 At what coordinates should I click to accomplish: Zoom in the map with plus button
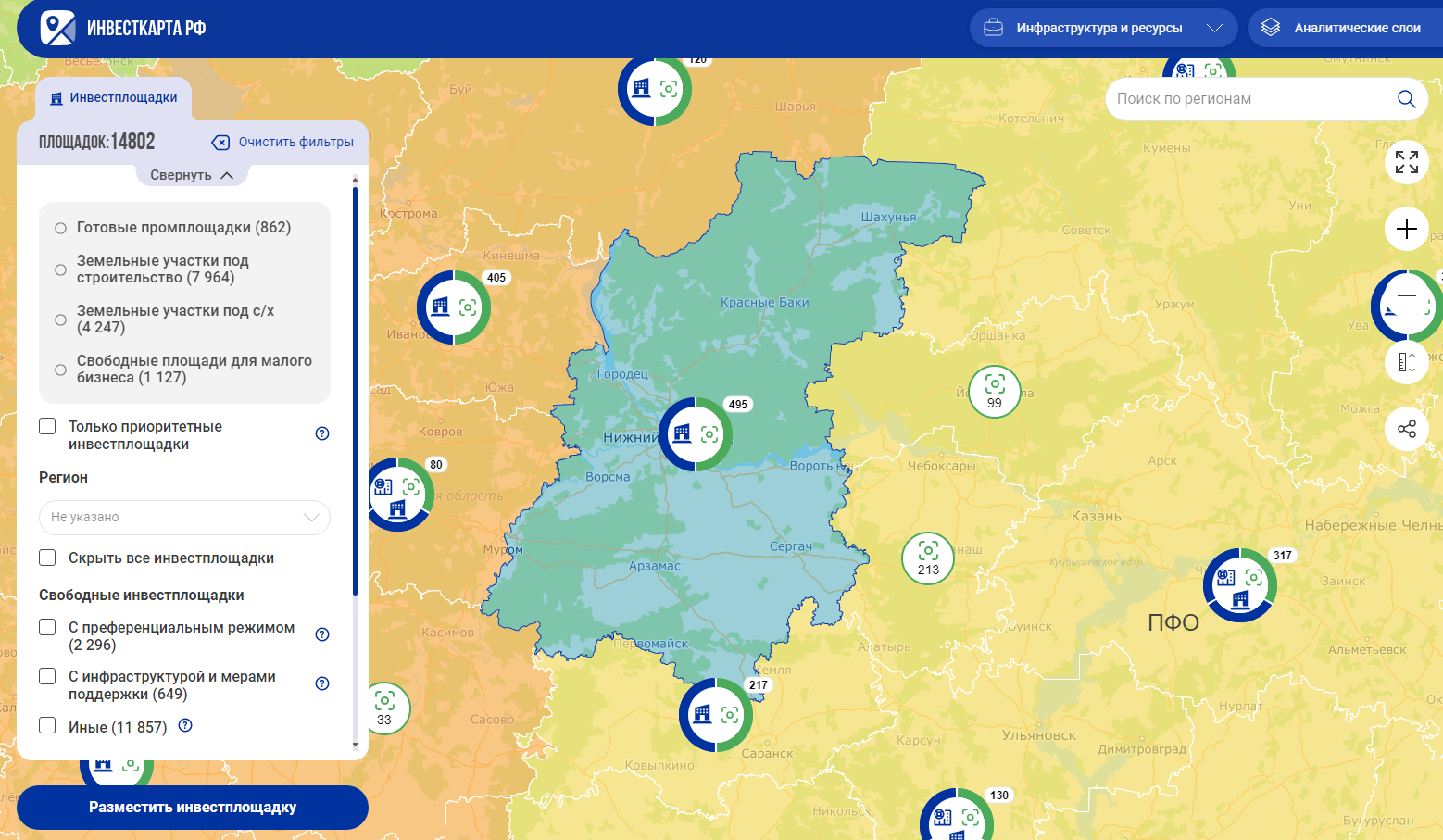[1406, 229]
